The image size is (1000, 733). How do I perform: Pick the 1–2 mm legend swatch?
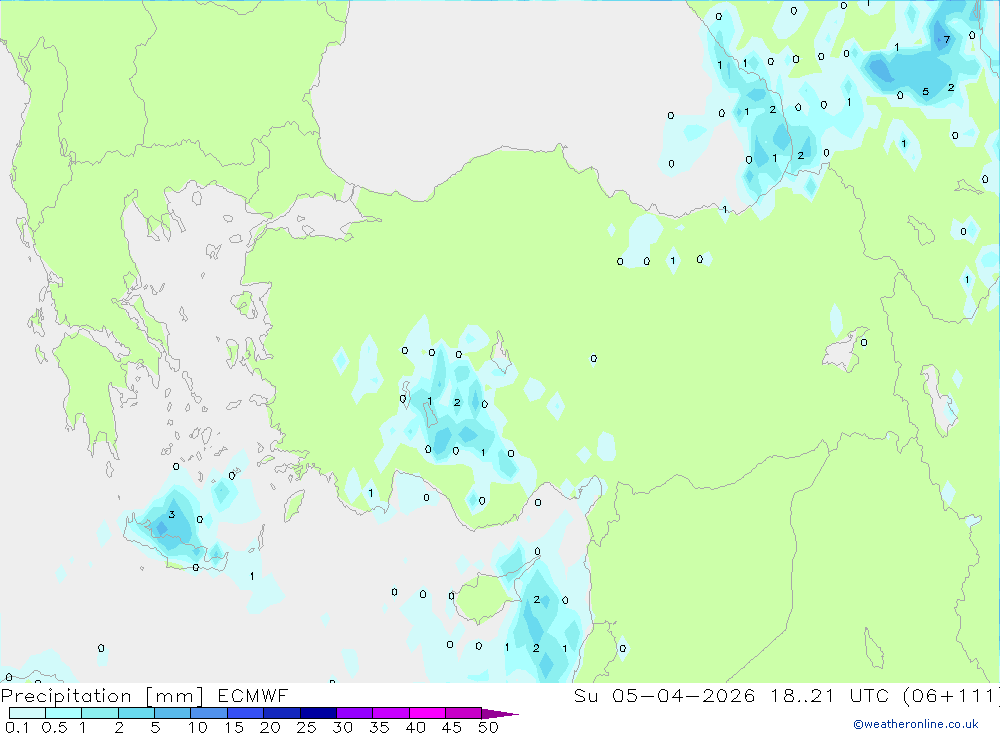click(x=100, y=713)
